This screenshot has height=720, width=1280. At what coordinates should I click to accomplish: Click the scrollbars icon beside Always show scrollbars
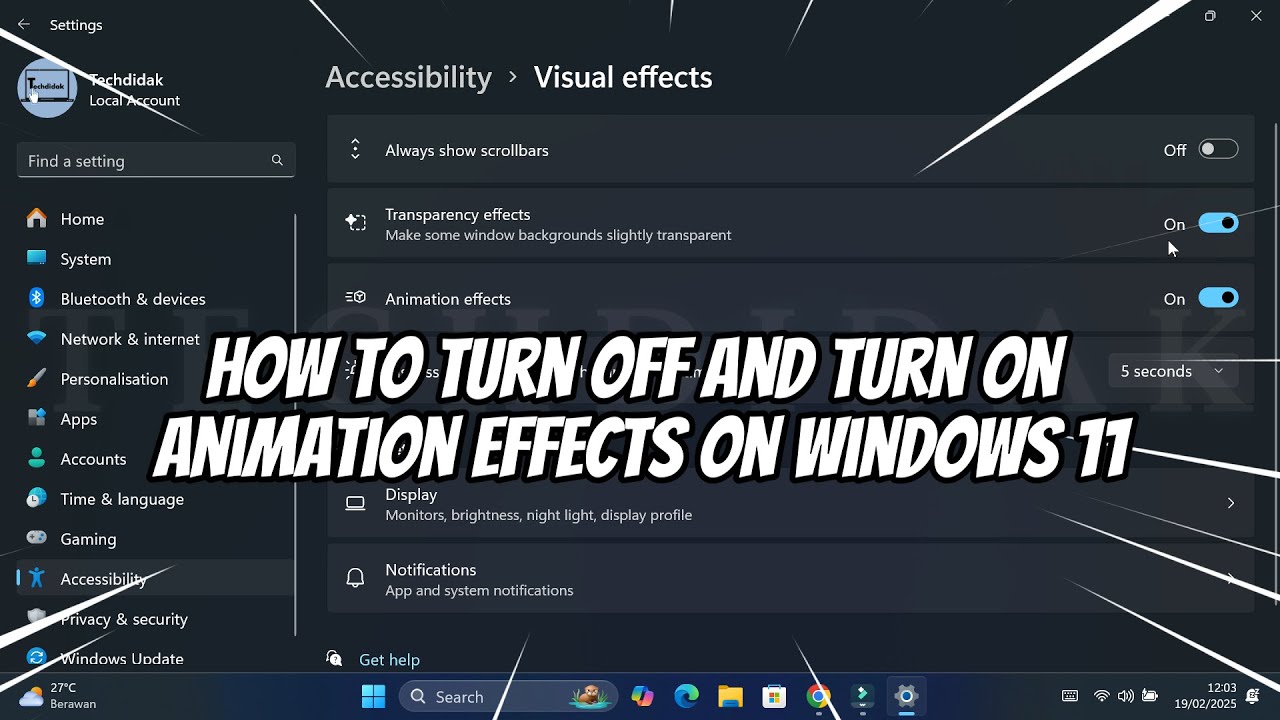[355, 150]
